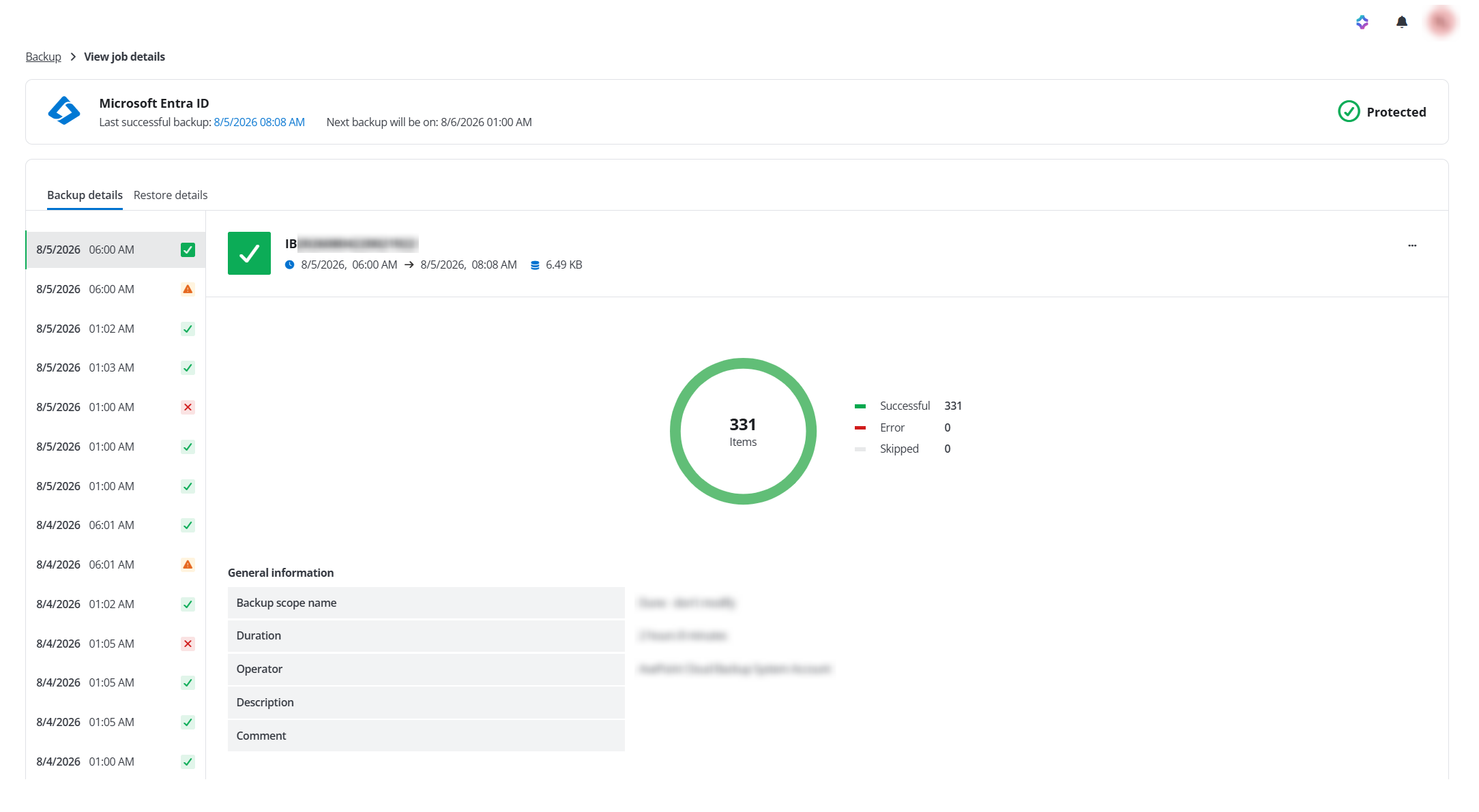This screenshot has width=1479, height=812.
Task: Click the Description row label
Action: coord(265,703)
